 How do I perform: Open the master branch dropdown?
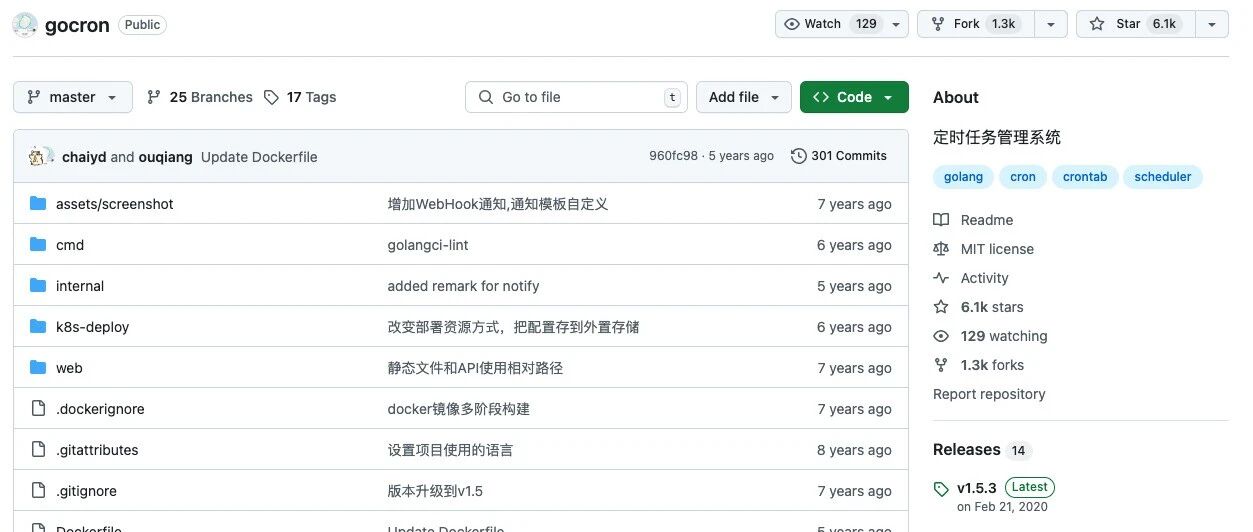[x=72, y=97]
